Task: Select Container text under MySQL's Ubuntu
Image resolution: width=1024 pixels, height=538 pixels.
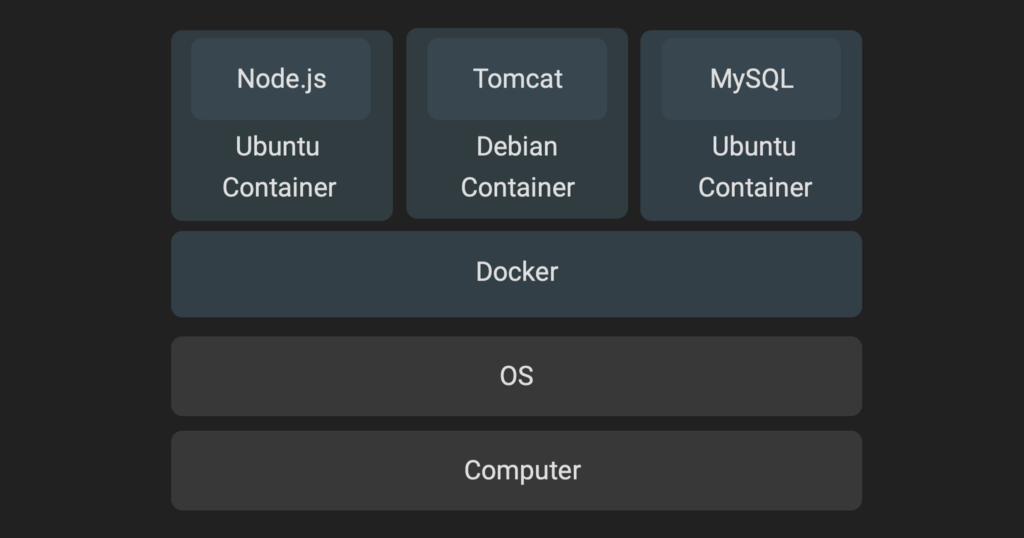Action: pos(755,187)
